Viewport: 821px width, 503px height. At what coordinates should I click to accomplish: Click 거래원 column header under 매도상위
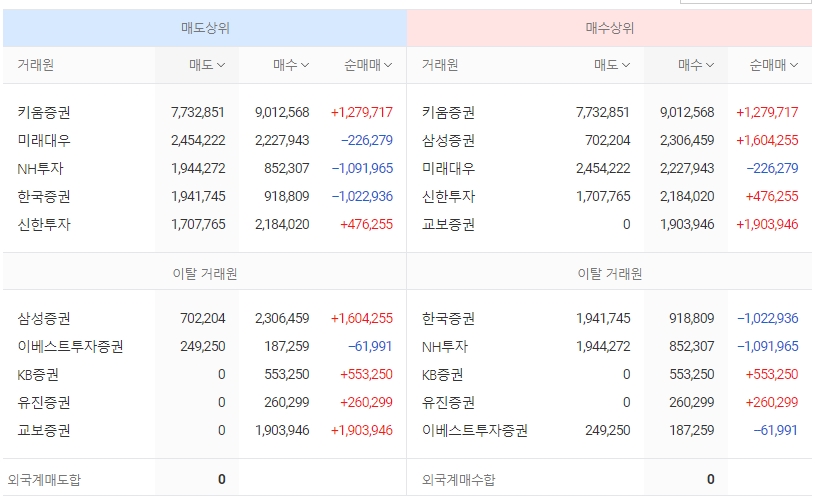36,65
